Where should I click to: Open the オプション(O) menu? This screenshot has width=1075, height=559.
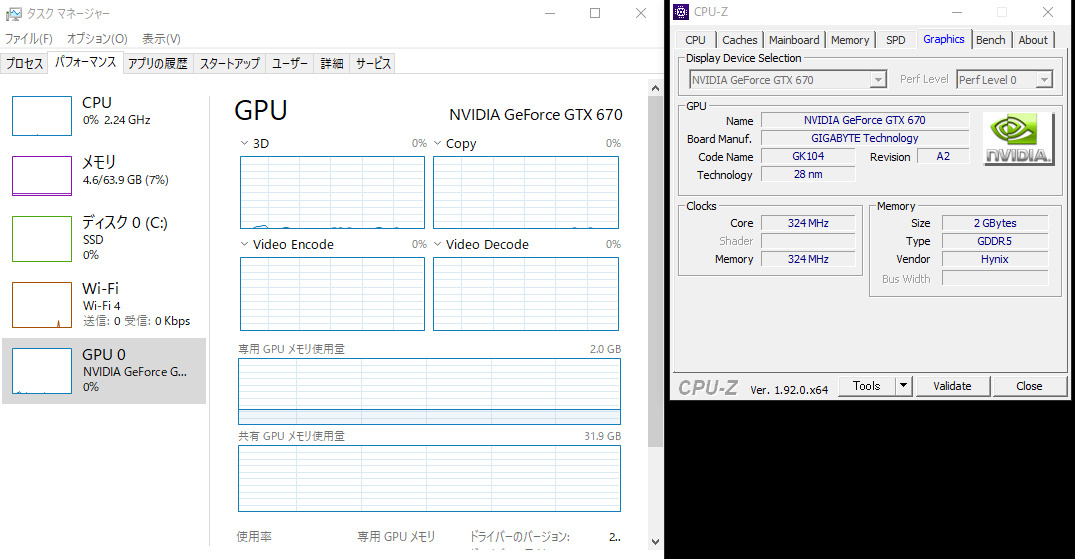(x=97, y=38)
